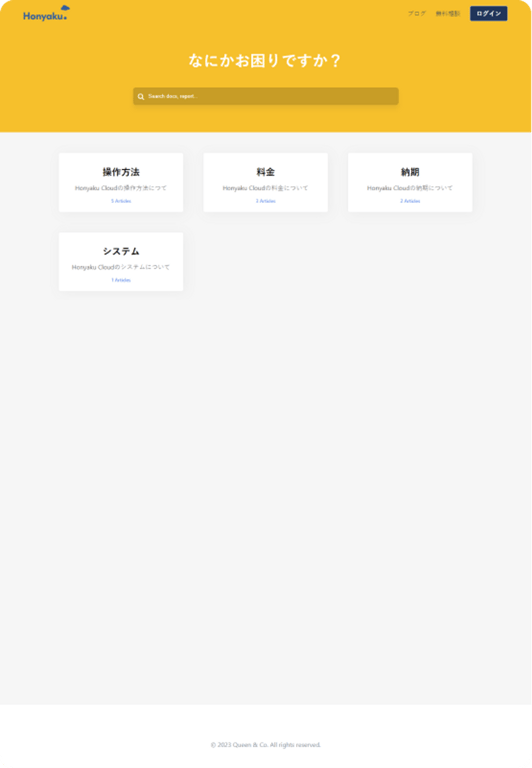This screenshot has width=532, height=768.
Task: Open the 納期 category heading
Action: (x=410, y=172)
